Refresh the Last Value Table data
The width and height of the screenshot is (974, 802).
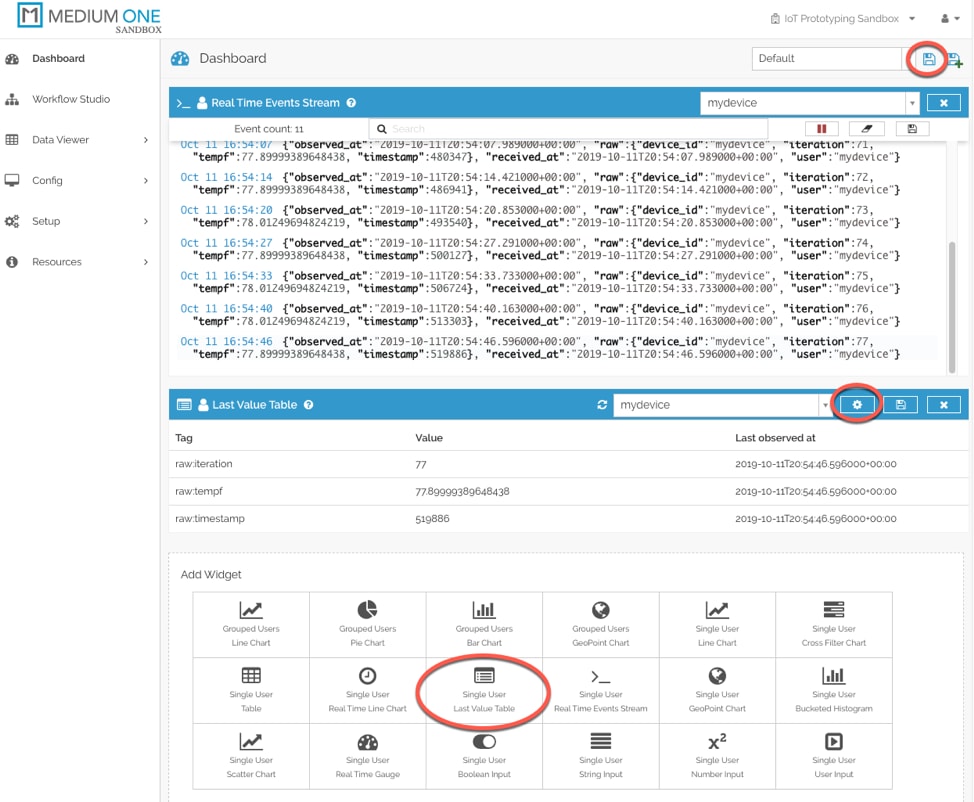pyautogui.click(x=602, y=405)
